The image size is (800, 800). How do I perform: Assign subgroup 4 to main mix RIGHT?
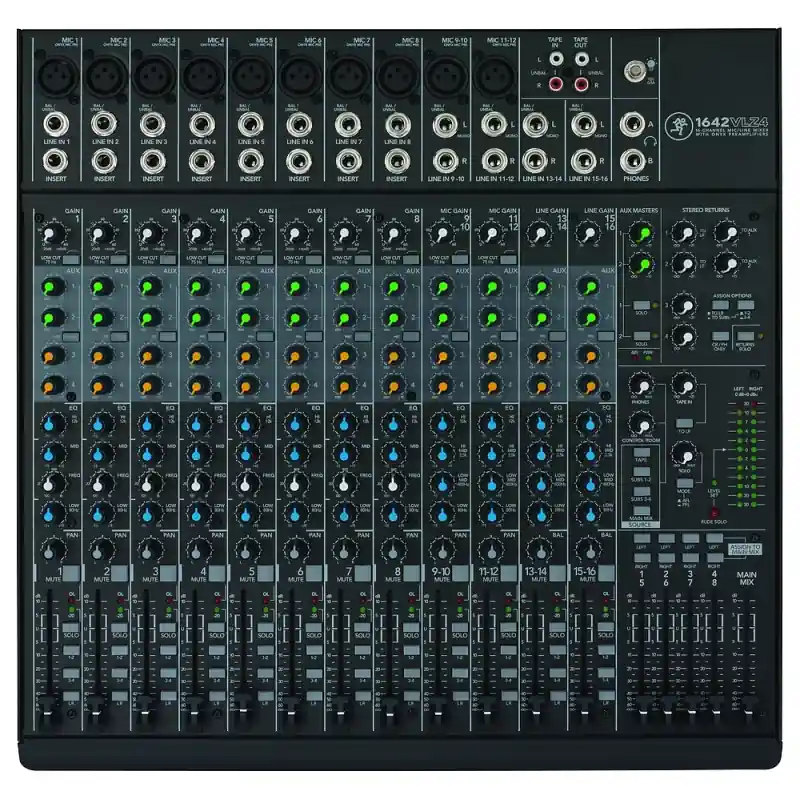(x=714, y=558)
